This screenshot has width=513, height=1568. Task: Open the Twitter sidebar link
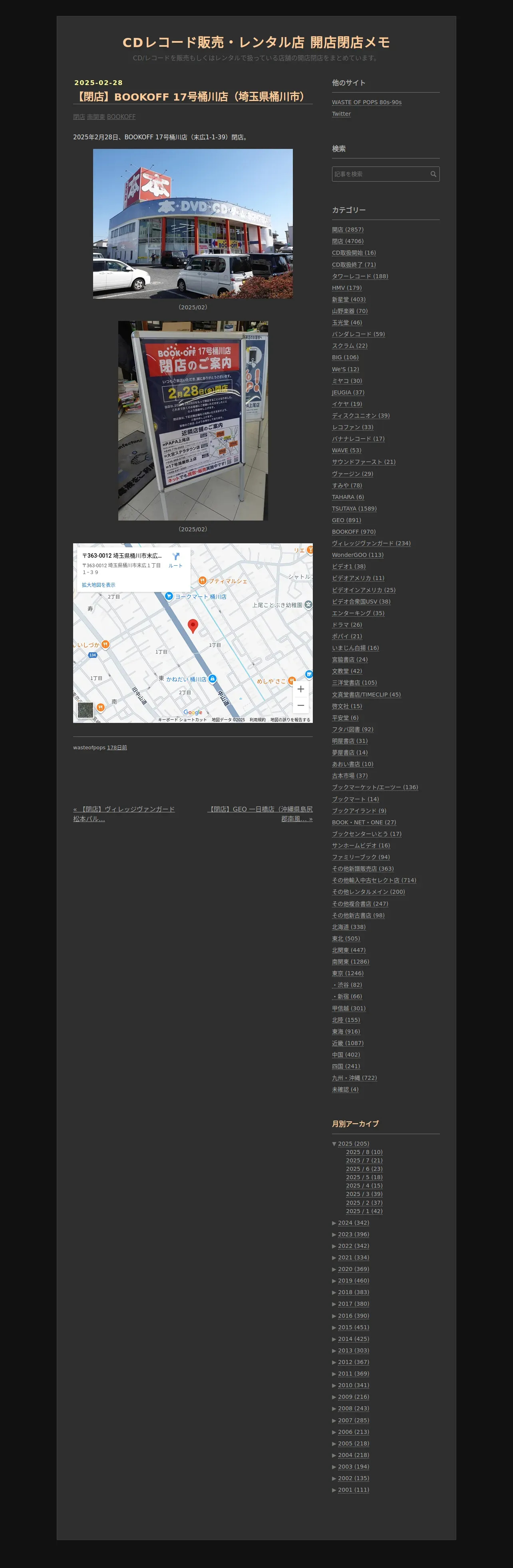pyautogui.click(x=341, y=114)
